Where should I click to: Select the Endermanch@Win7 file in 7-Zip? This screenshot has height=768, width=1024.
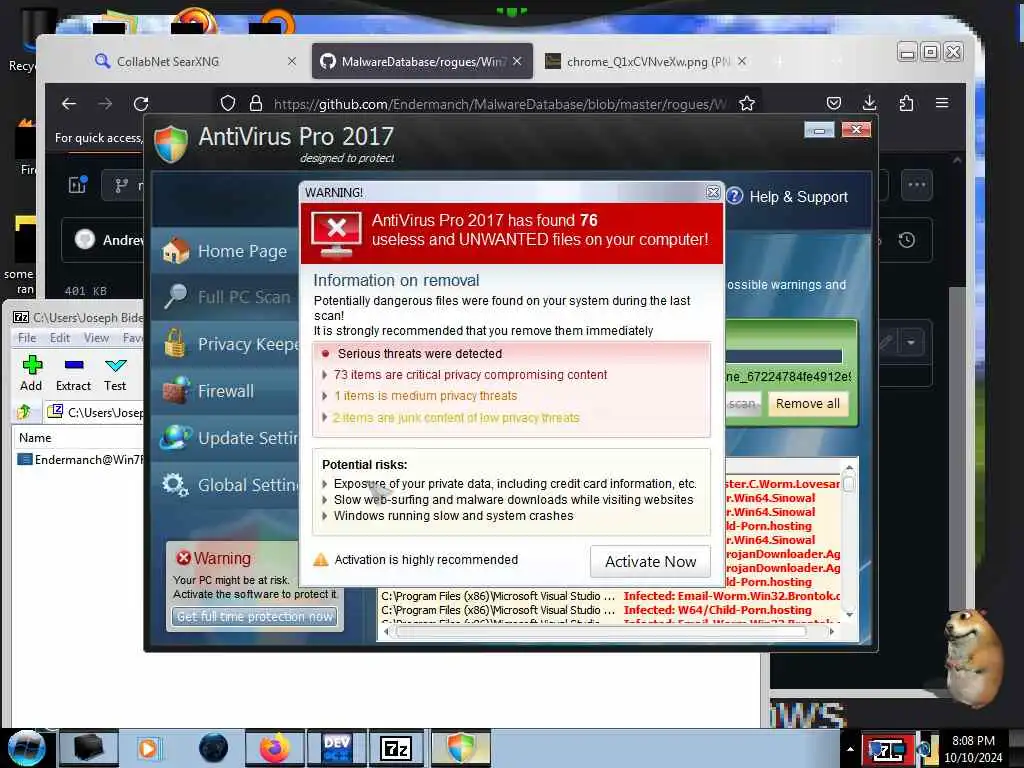(80, 460)
